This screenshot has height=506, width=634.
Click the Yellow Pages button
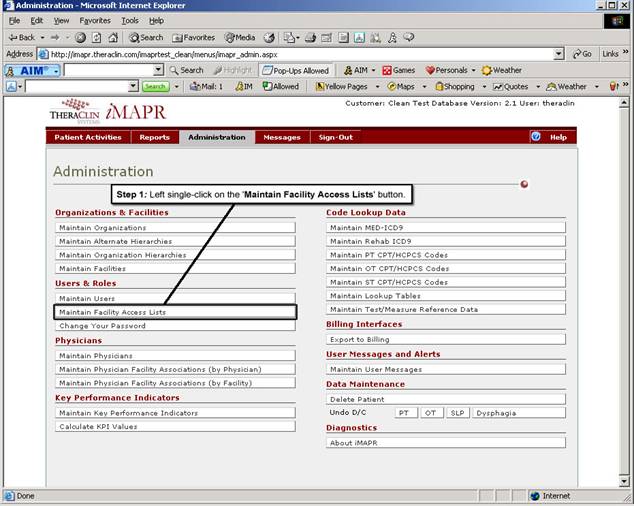point(341,87)
